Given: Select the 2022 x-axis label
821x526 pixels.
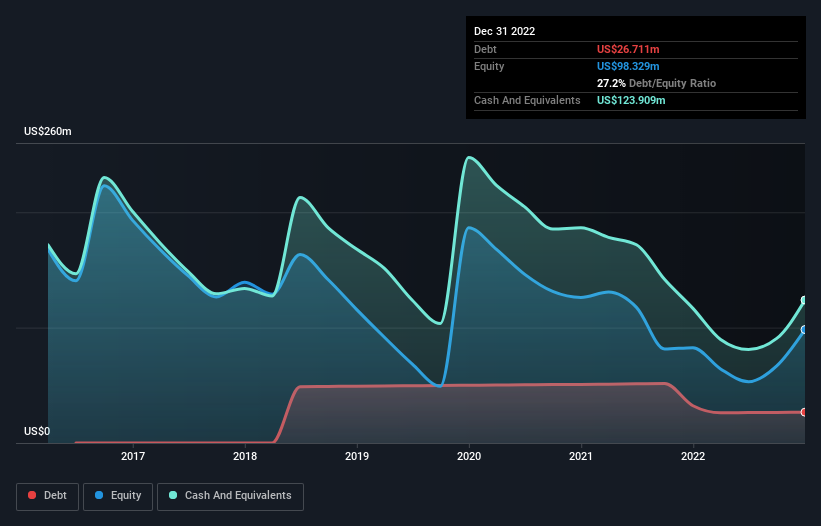Looking at the screenshot, I should pyautogui.click(x=693, y=456).
